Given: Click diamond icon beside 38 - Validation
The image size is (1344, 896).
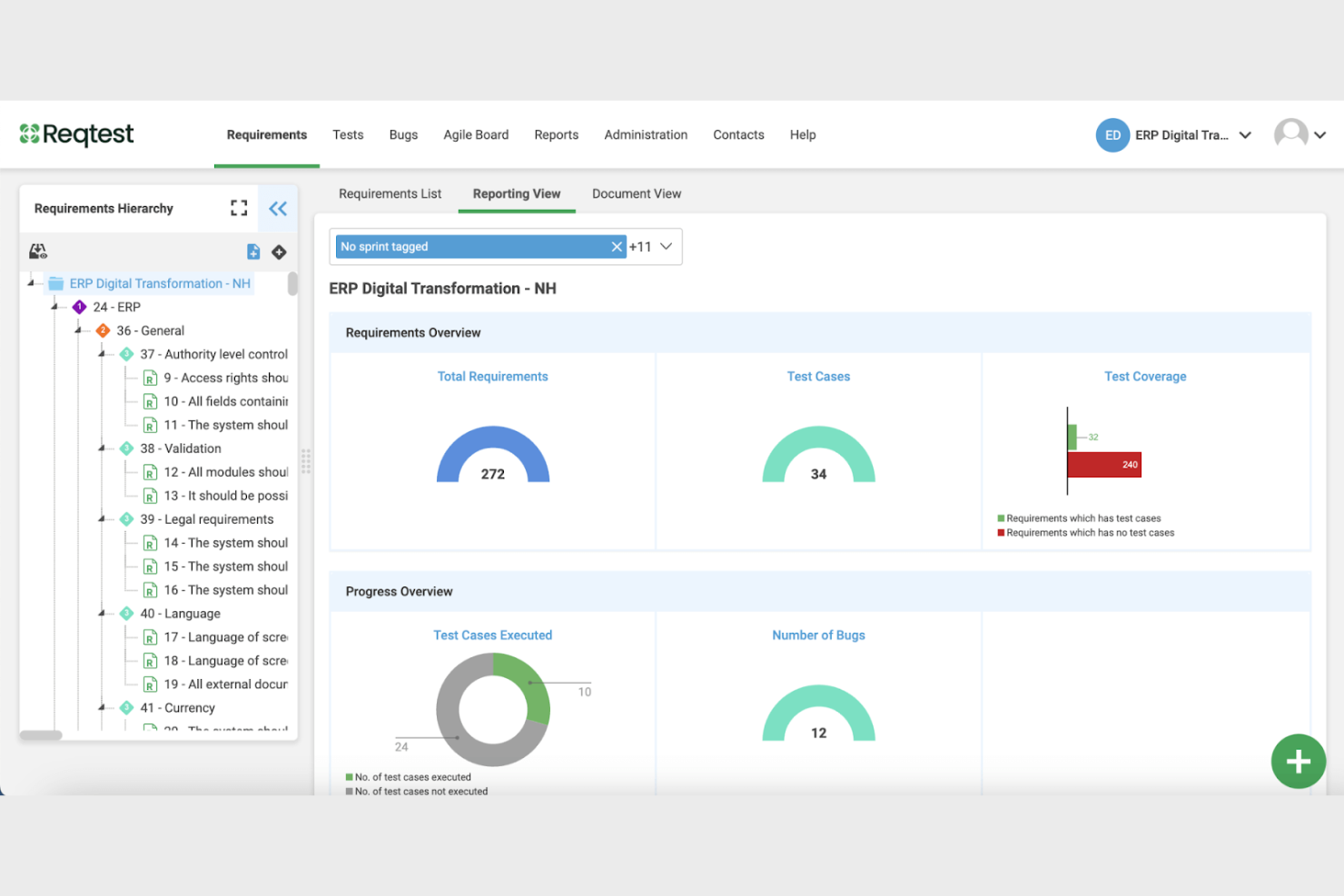Looking at the screenshot, I should [x=126, y=448].
